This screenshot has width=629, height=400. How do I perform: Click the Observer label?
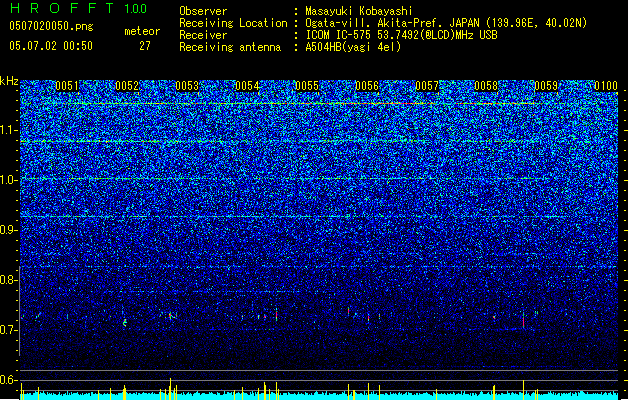[x=203, y=11]
